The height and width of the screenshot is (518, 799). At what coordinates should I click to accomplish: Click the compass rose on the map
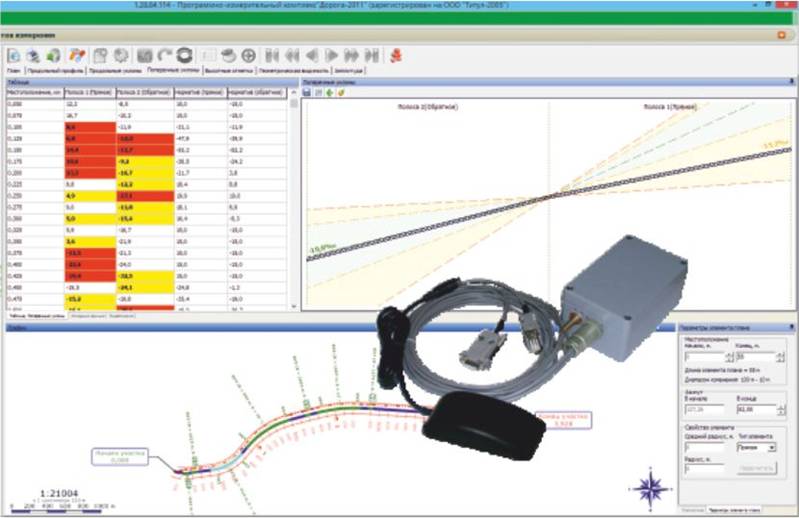click(650, 488)
